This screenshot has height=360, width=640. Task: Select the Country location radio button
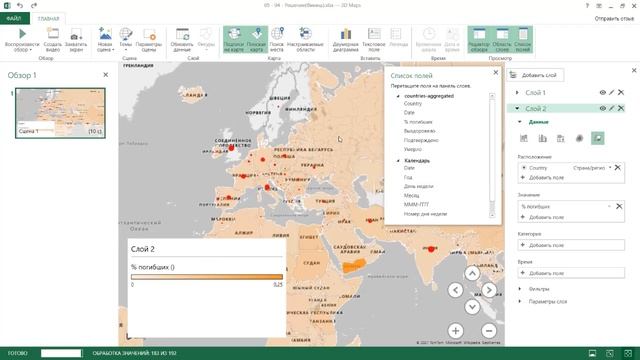[x=524, y=168]
